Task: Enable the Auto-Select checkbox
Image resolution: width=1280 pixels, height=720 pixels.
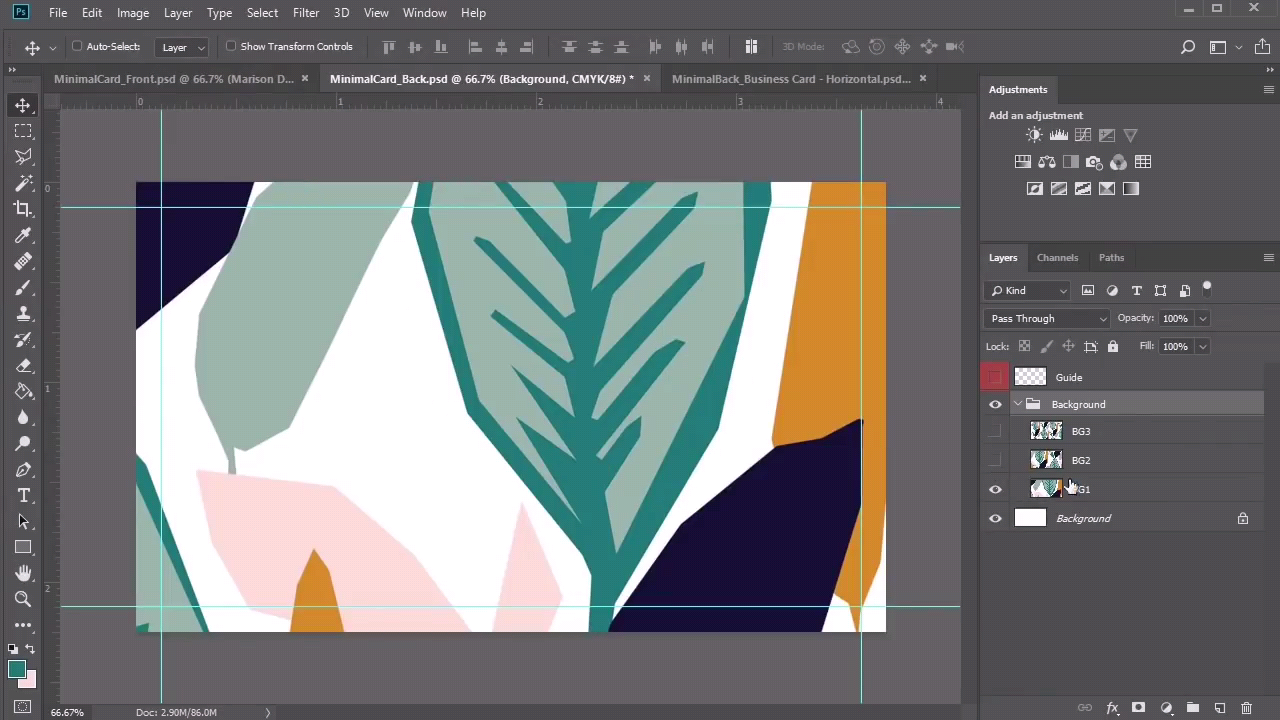Action: tap(77, 46)
